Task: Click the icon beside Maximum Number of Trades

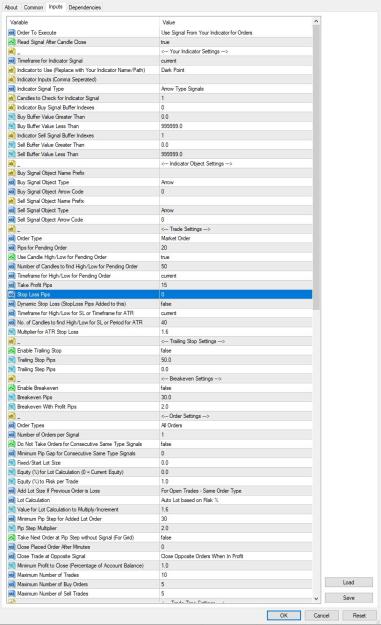Action: point(12,575)
